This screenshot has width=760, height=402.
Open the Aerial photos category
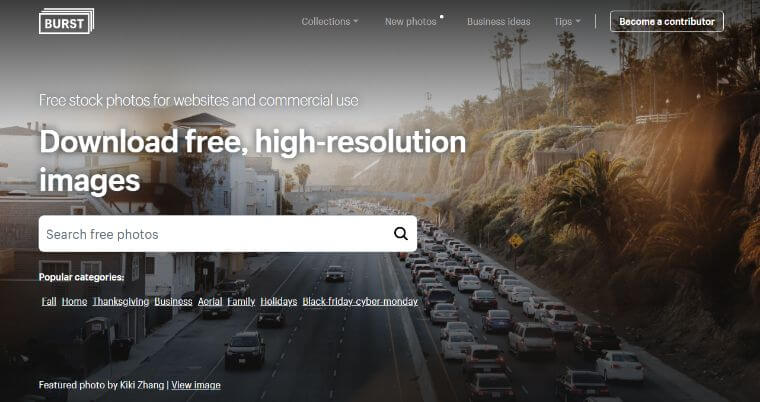[x=210, y=302]
